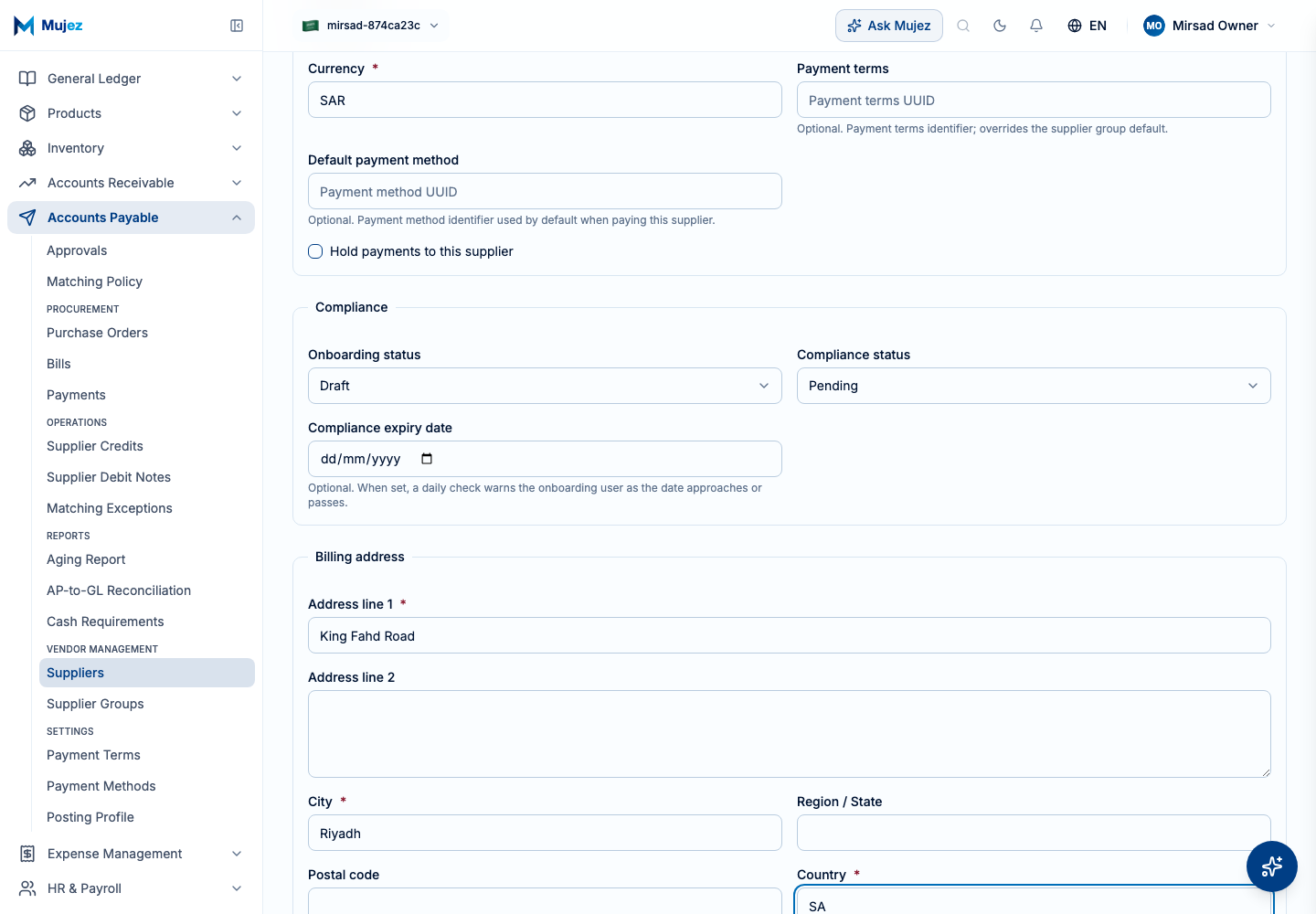The height and width of the screenshot is (914, 1316).
Task: Expand General Ledger chevron
Action: click(237, 79)
